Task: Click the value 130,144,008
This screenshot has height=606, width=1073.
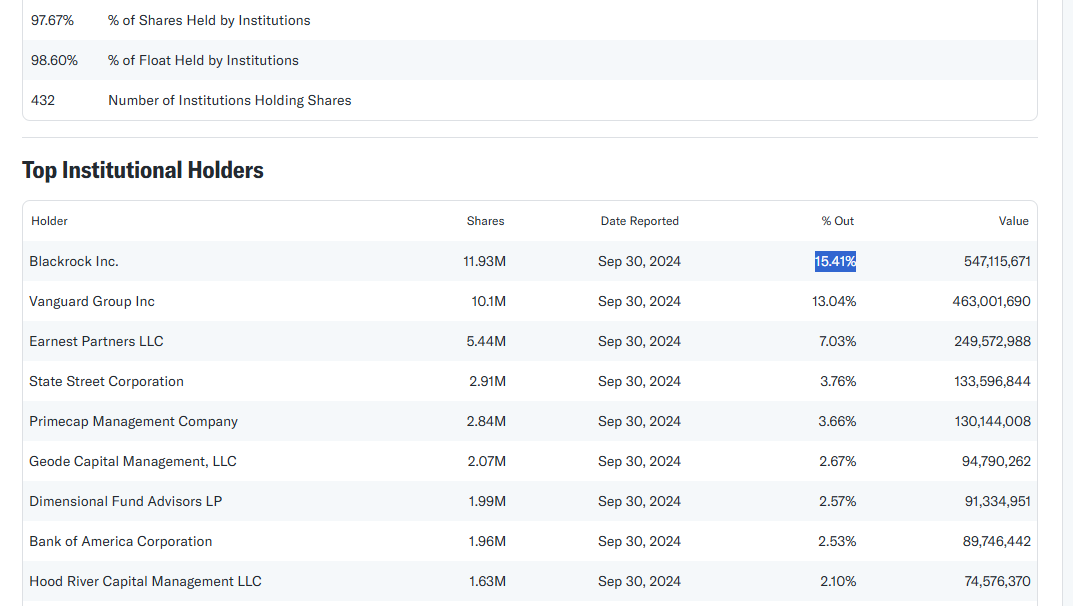Action: [x=993, y=421]
